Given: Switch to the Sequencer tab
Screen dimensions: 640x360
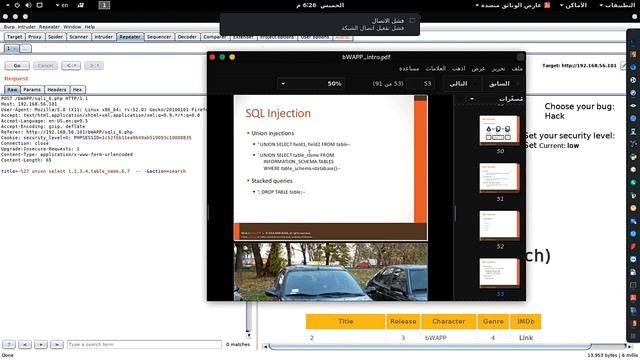Looking at the screenshot, I should pos(159,37).
